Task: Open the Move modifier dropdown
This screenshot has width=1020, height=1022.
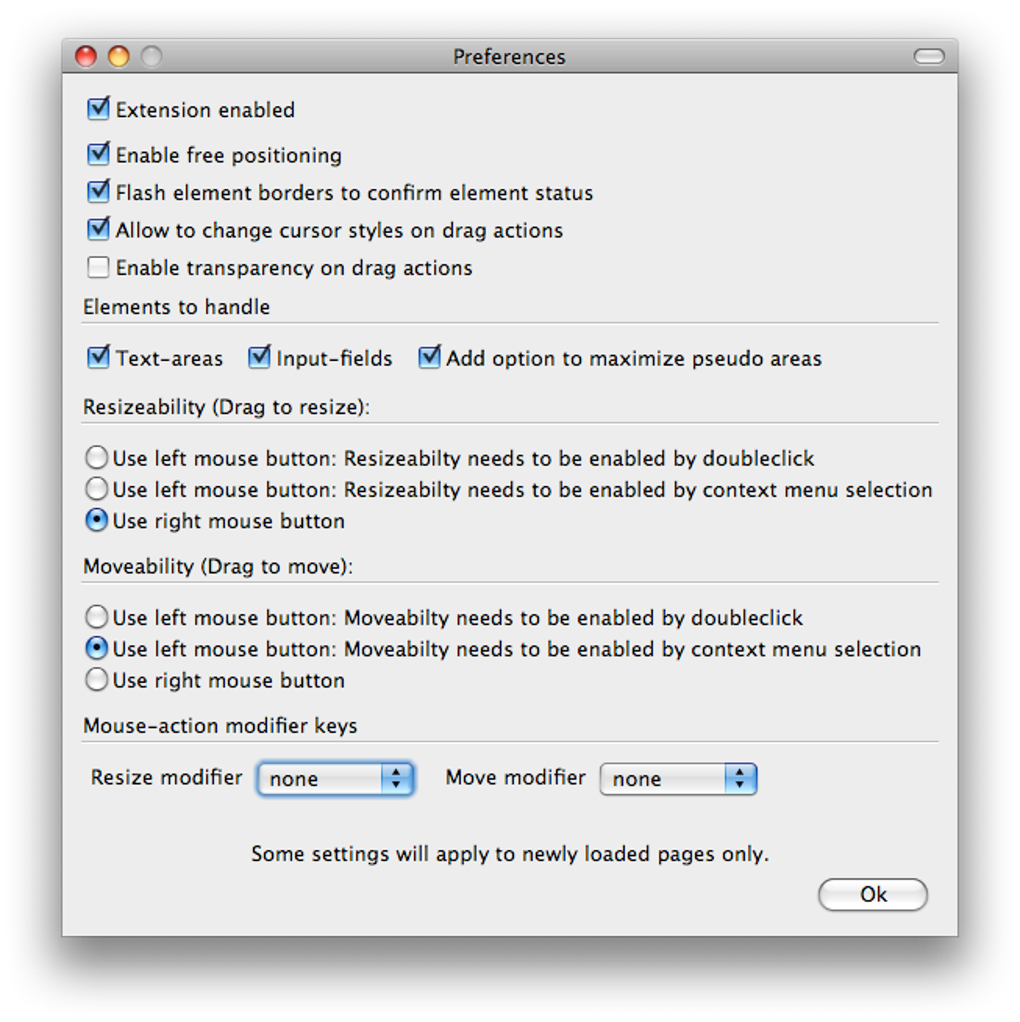Action: pos(660,778)
